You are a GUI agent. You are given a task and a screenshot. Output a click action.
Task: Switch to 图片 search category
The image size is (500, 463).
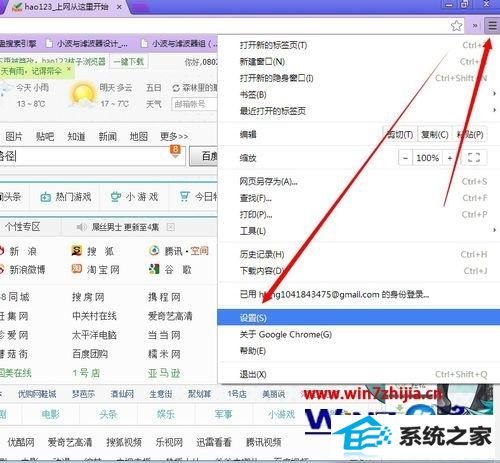click(x=14, y=136)
